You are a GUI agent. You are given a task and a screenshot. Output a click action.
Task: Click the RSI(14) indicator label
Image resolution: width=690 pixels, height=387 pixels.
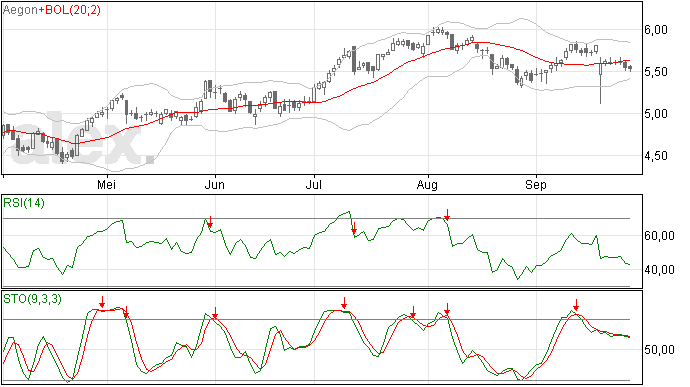[24, 203]
